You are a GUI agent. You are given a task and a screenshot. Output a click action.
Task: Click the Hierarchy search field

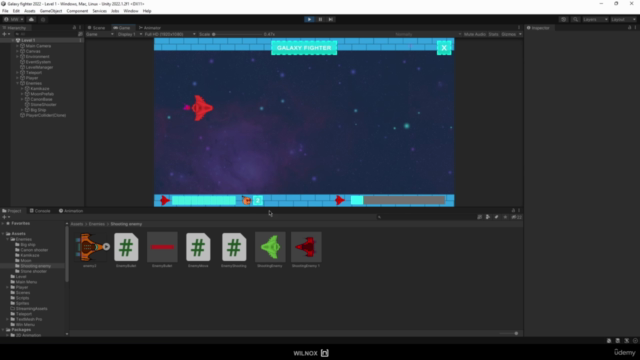pyautogui.click(x=45, y=34)
